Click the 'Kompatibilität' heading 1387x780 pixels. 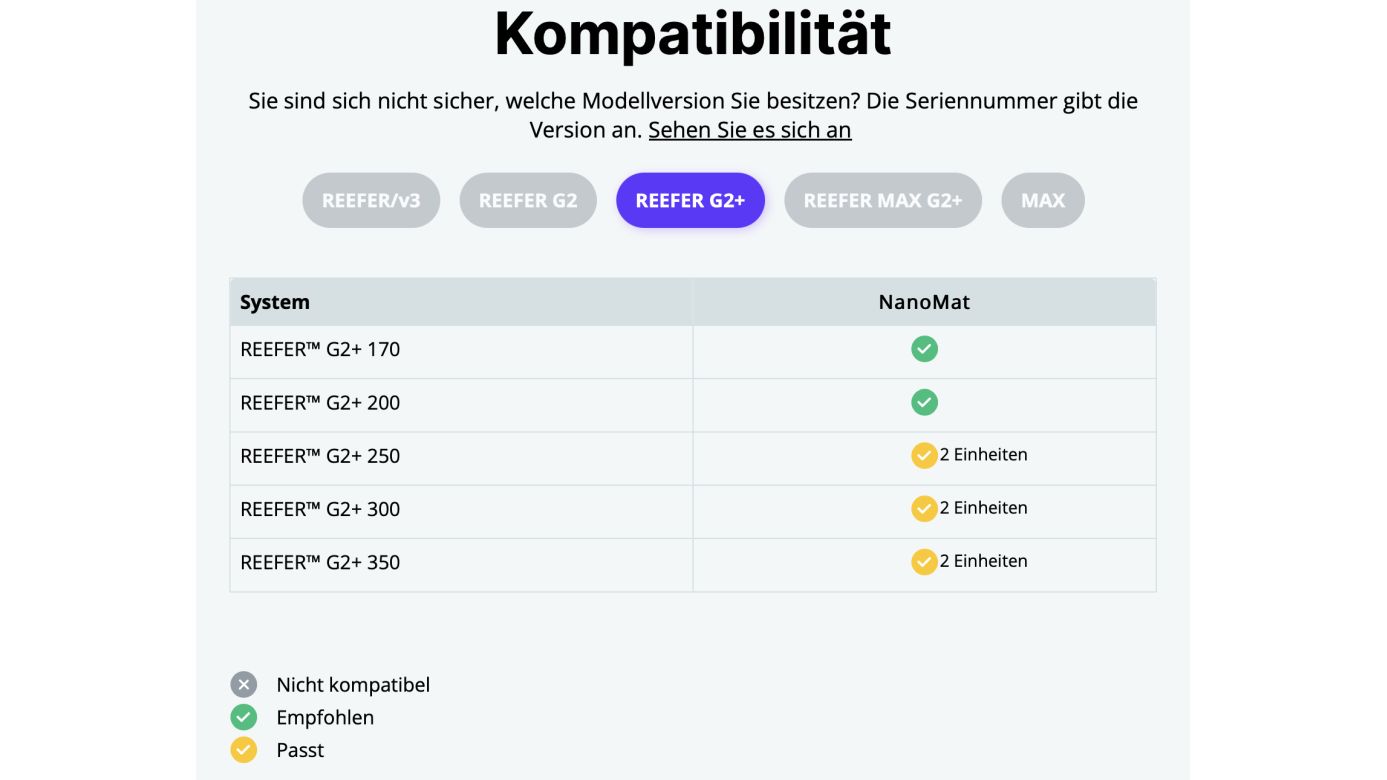coord(692,33)
